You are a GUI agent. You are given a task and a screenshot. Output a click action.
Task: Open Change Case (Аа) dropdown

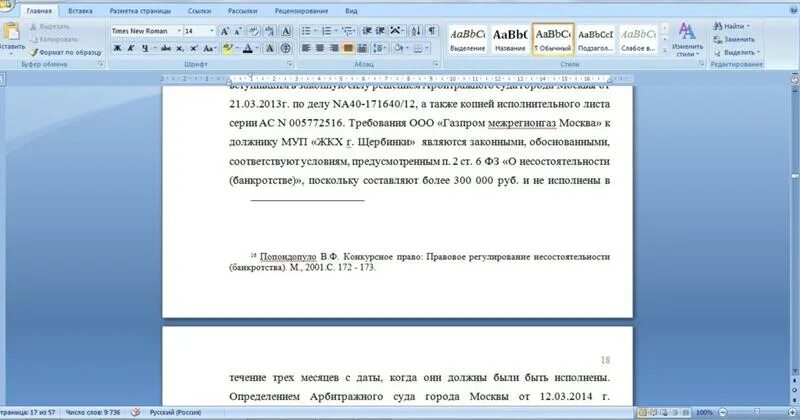[x=209, y=48]
